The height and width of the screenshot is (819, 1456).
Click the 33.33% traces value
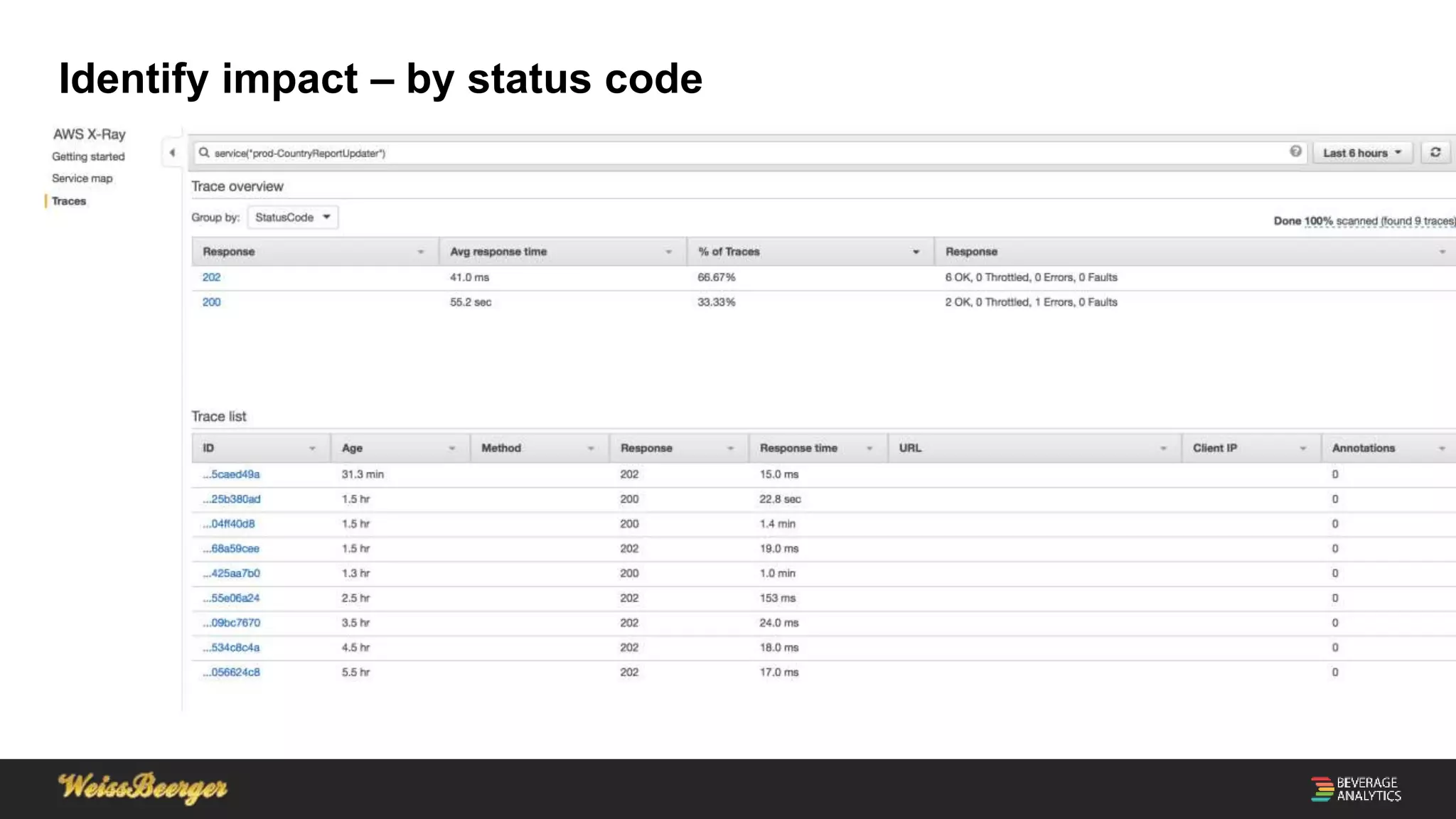point(716,302)
